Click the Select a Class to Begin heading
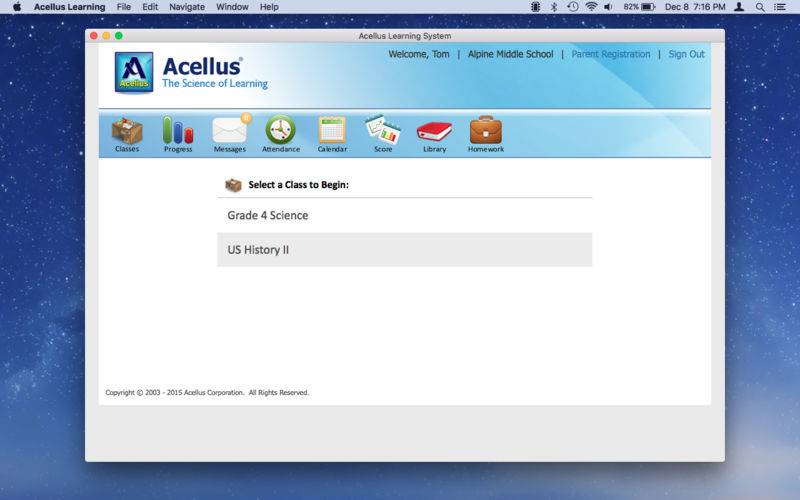The image size is (800, 500). coord(298,185)
